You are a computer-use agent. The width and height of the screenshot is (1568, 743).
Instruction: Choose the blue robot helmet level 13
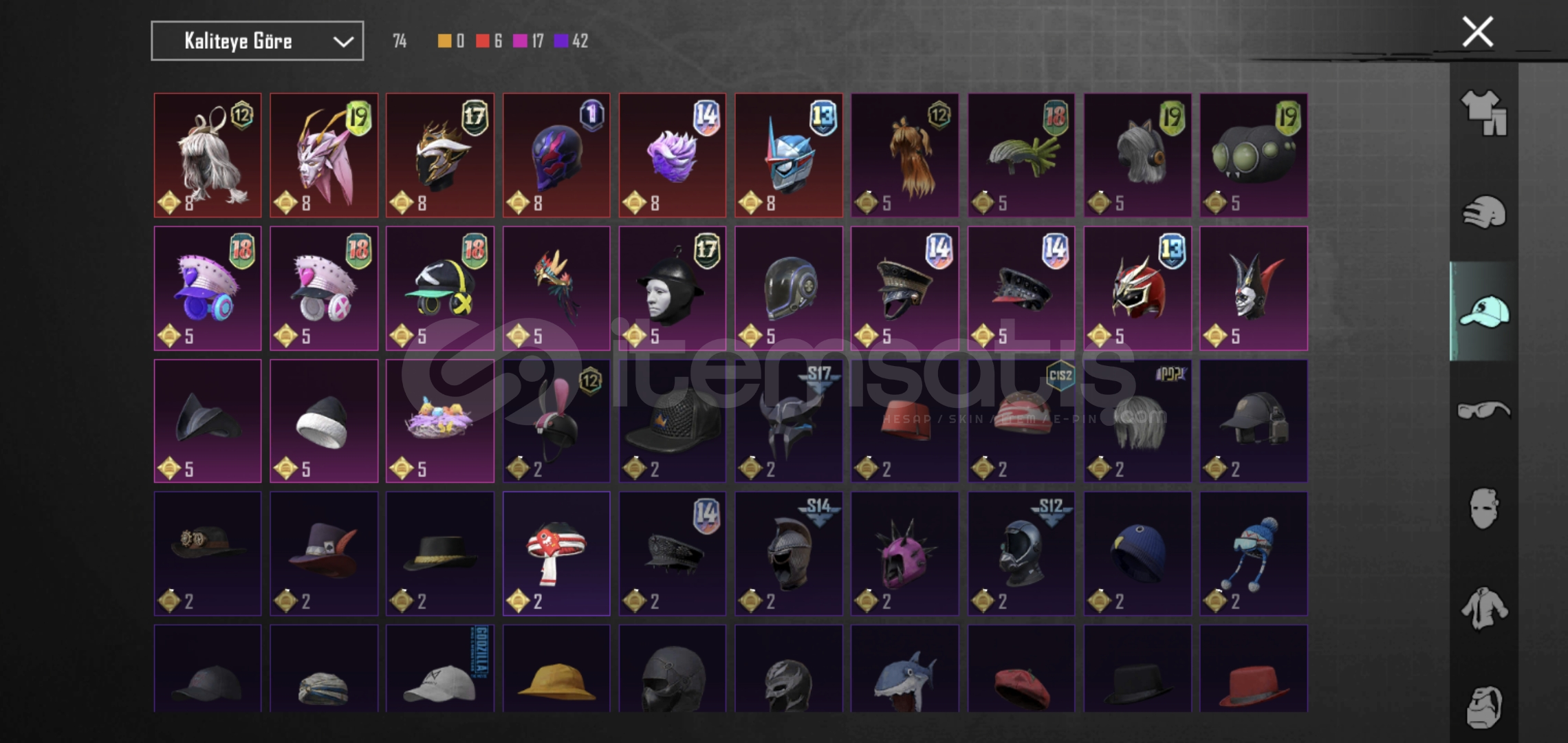coord(789,155)
